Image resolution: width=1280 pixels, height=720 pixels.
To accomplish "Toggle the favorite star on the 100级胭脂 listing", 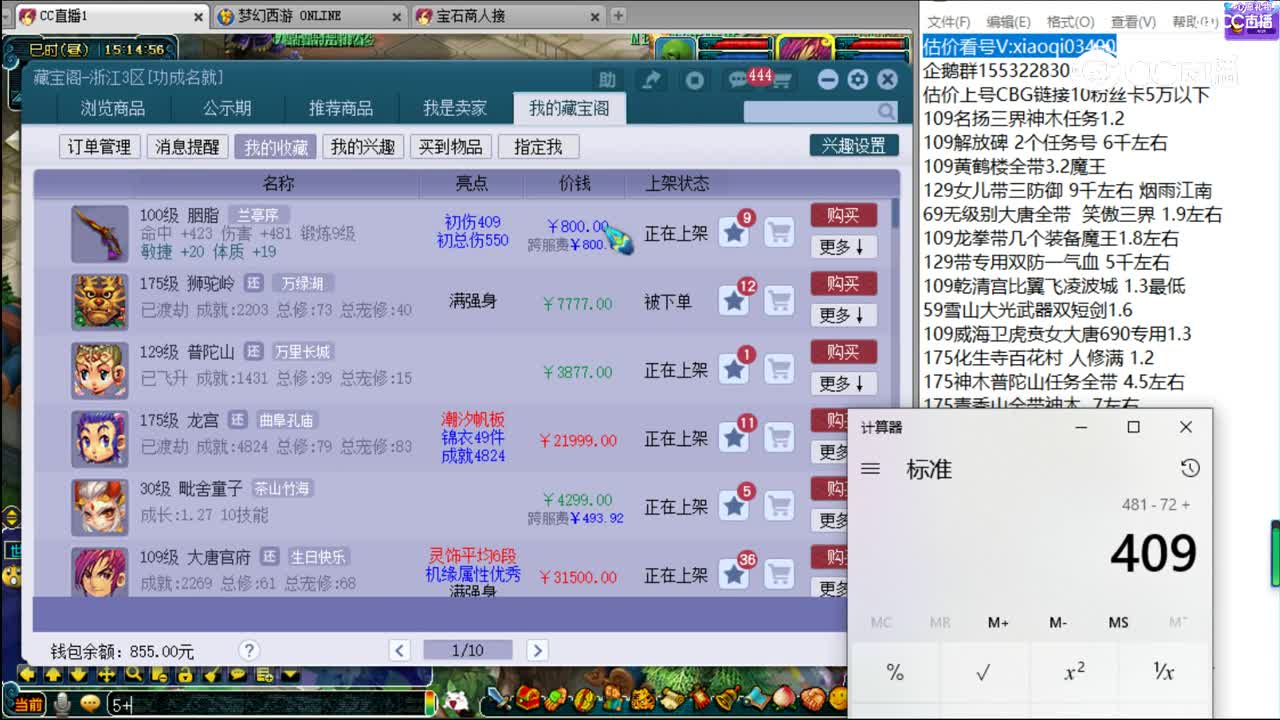I will (735, 232).
